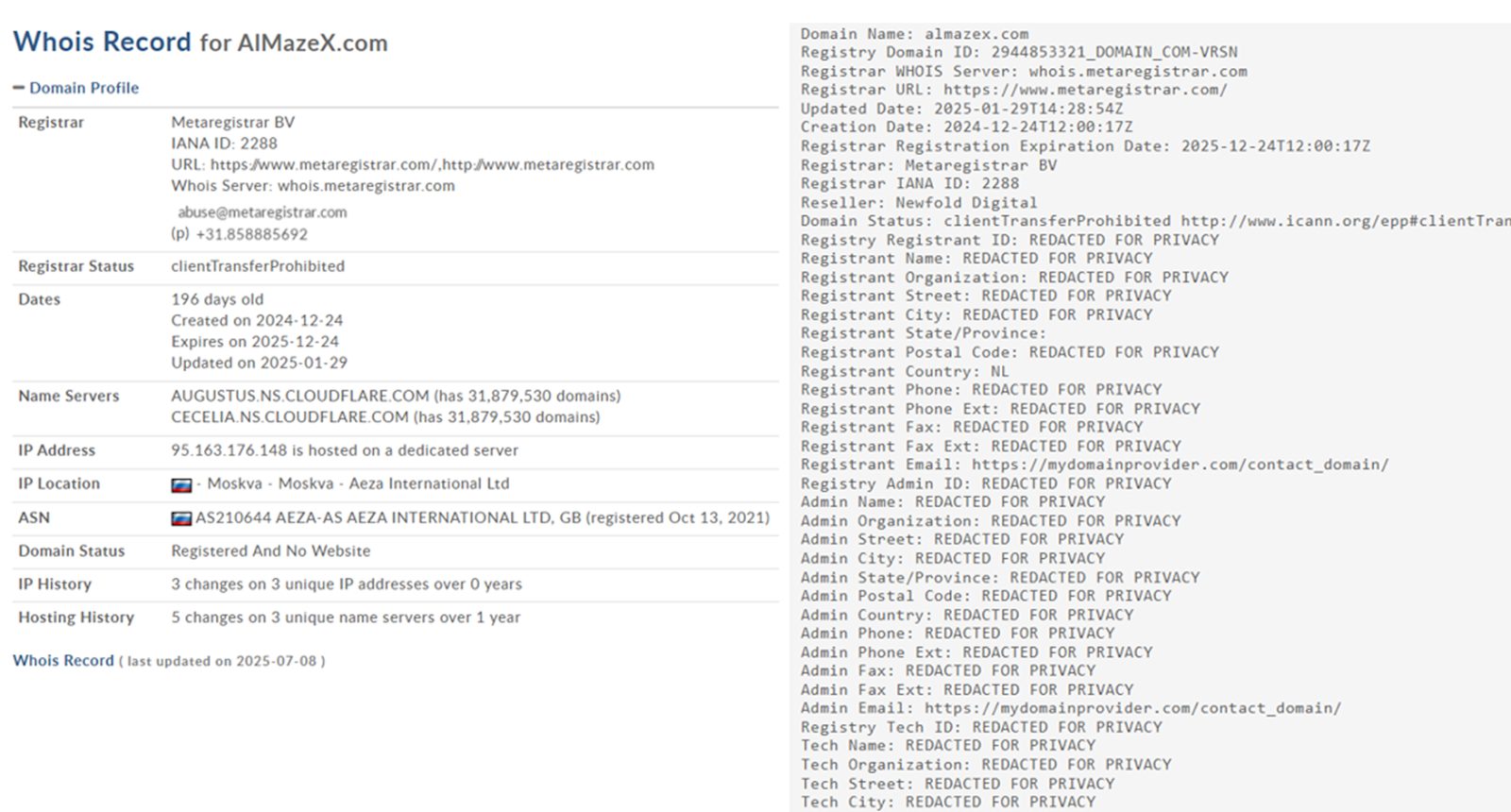Select Created on 2024-12-24

click(257, 321)
